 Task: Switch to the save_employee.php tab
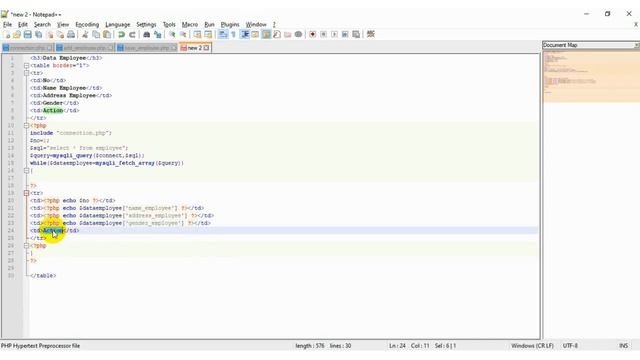147,48
